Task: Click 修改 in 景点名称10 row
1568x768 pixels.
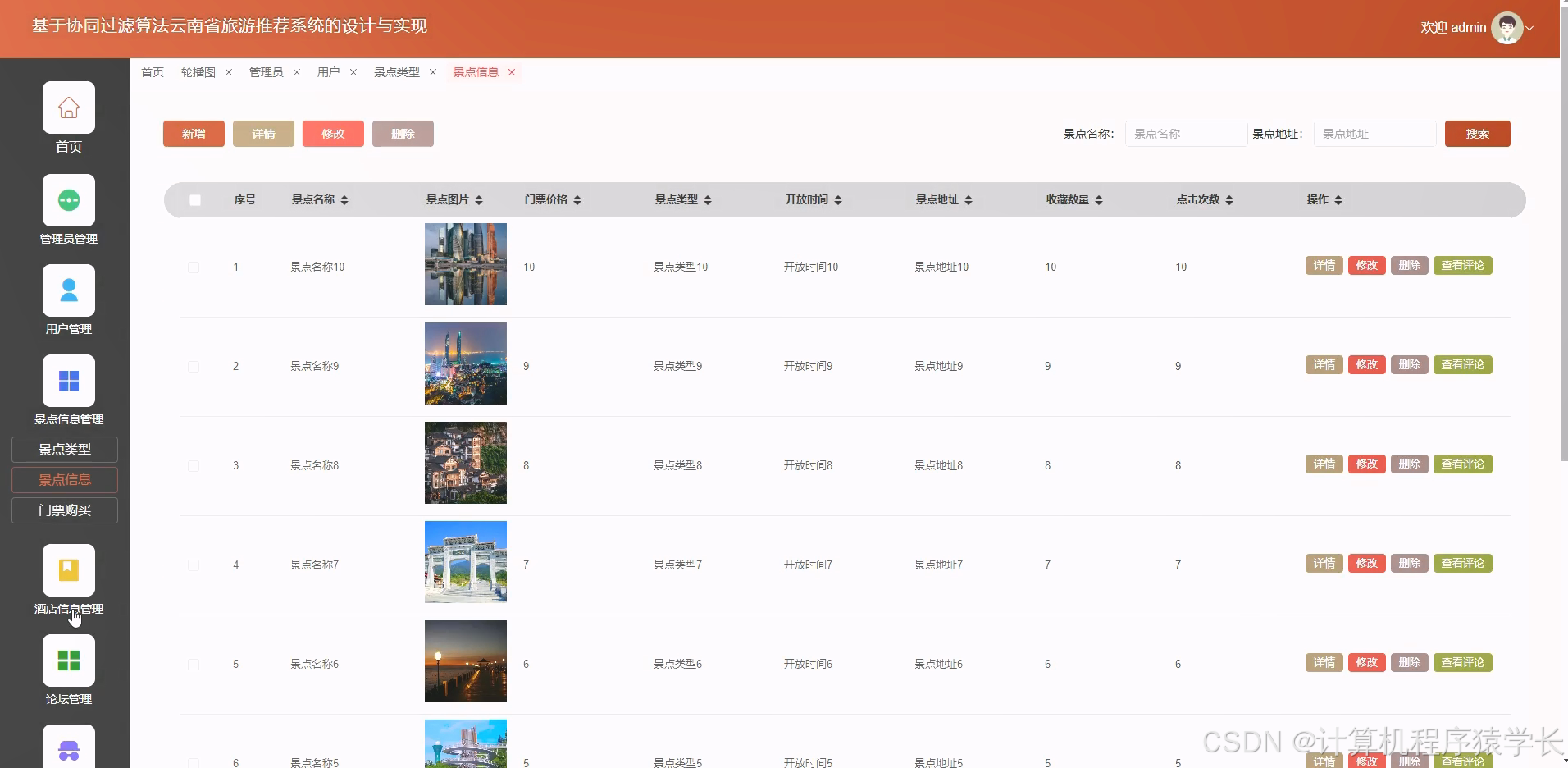Action: pyautogui.click(x=1367, y=266)
